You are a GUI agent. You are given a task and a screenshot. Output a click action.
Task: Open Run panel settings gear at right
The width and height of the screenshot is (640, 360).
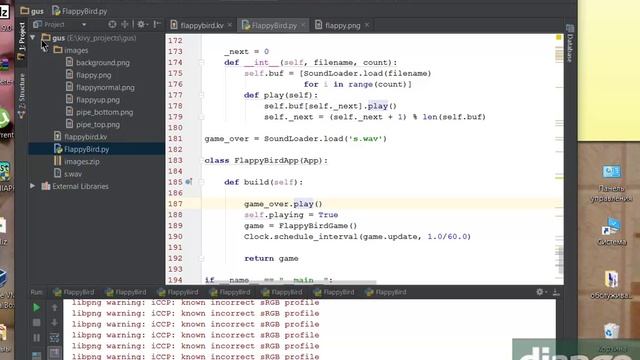pyautogui.click(x=540, y=292)
